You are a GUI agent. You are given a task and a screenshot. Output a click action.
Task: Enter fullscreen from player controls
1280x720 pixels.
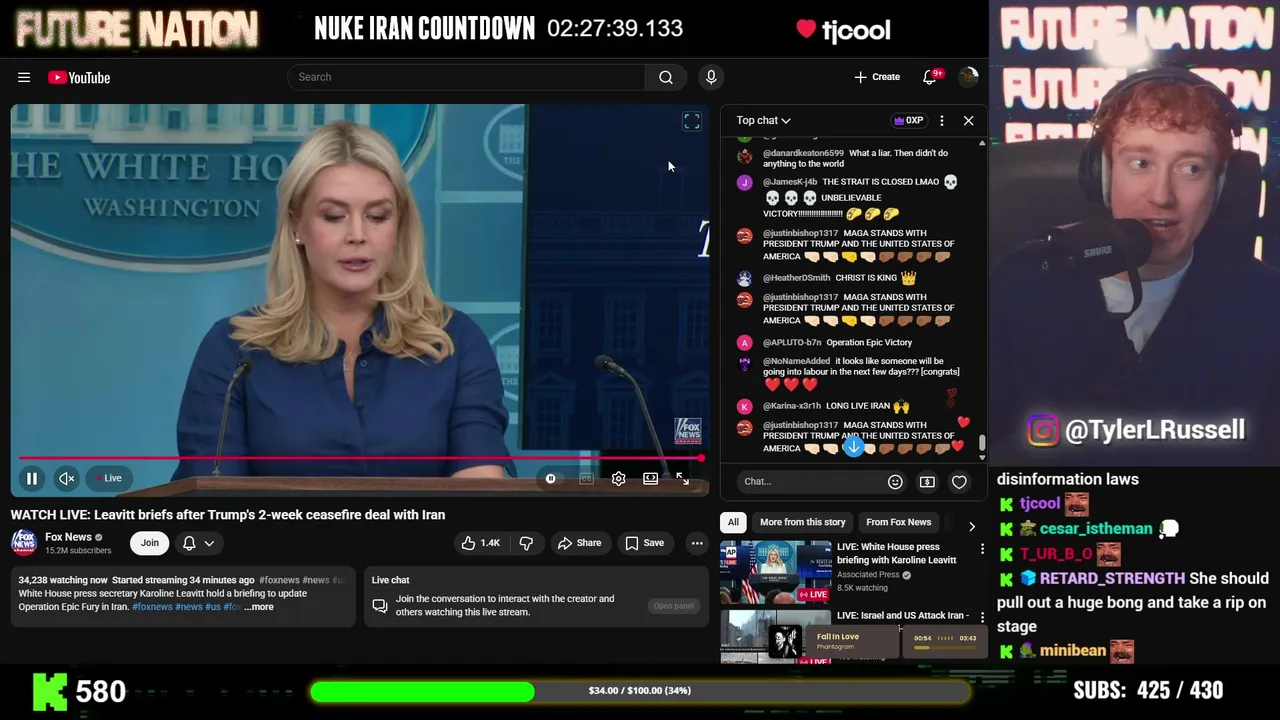[682, 479]
